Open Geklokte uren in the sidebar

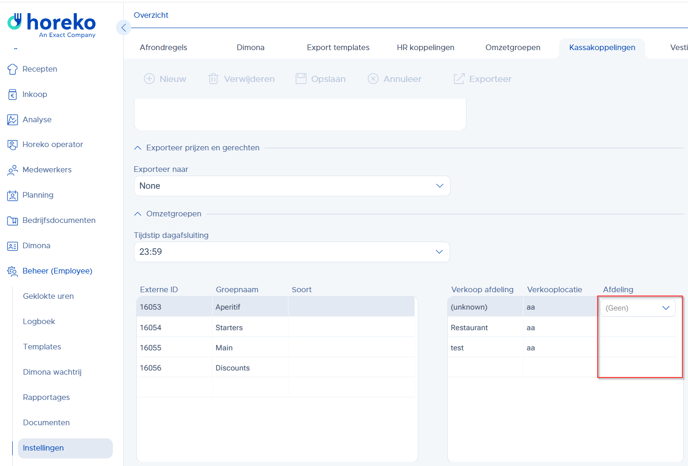[x=48, y=296]
